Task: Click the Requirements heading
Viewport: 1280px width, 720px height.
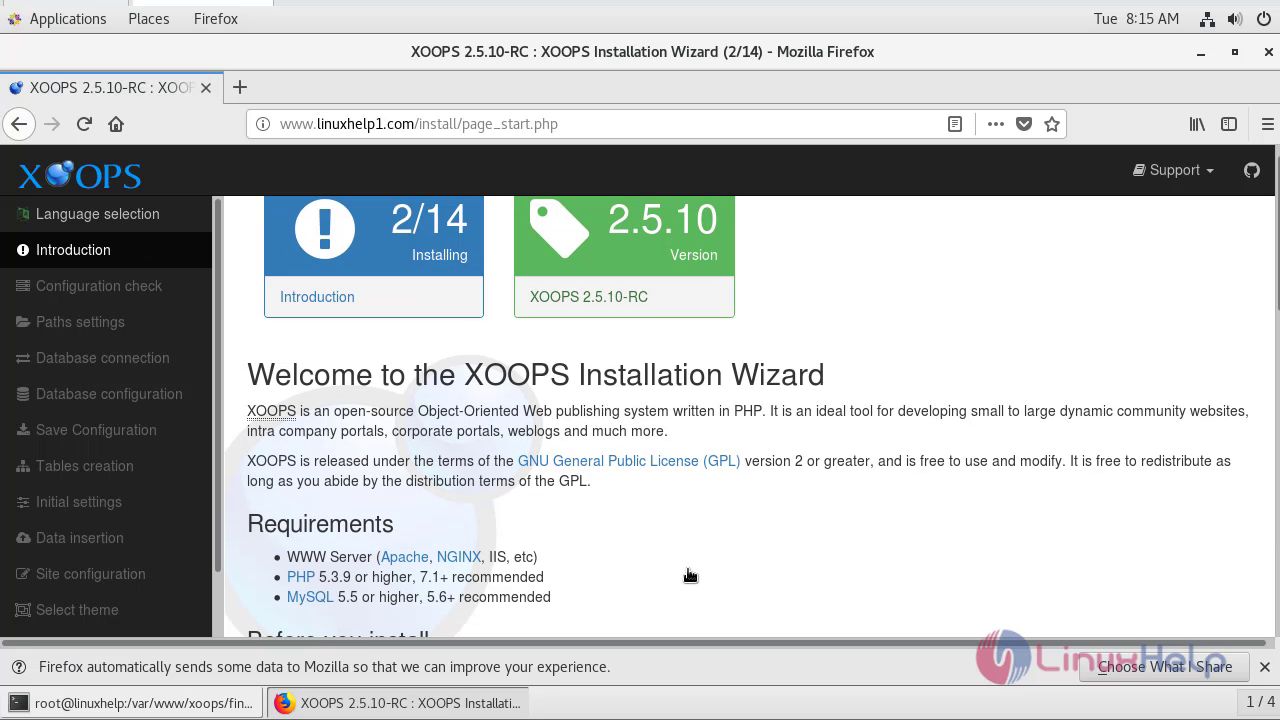Action: tap(320, 524)
